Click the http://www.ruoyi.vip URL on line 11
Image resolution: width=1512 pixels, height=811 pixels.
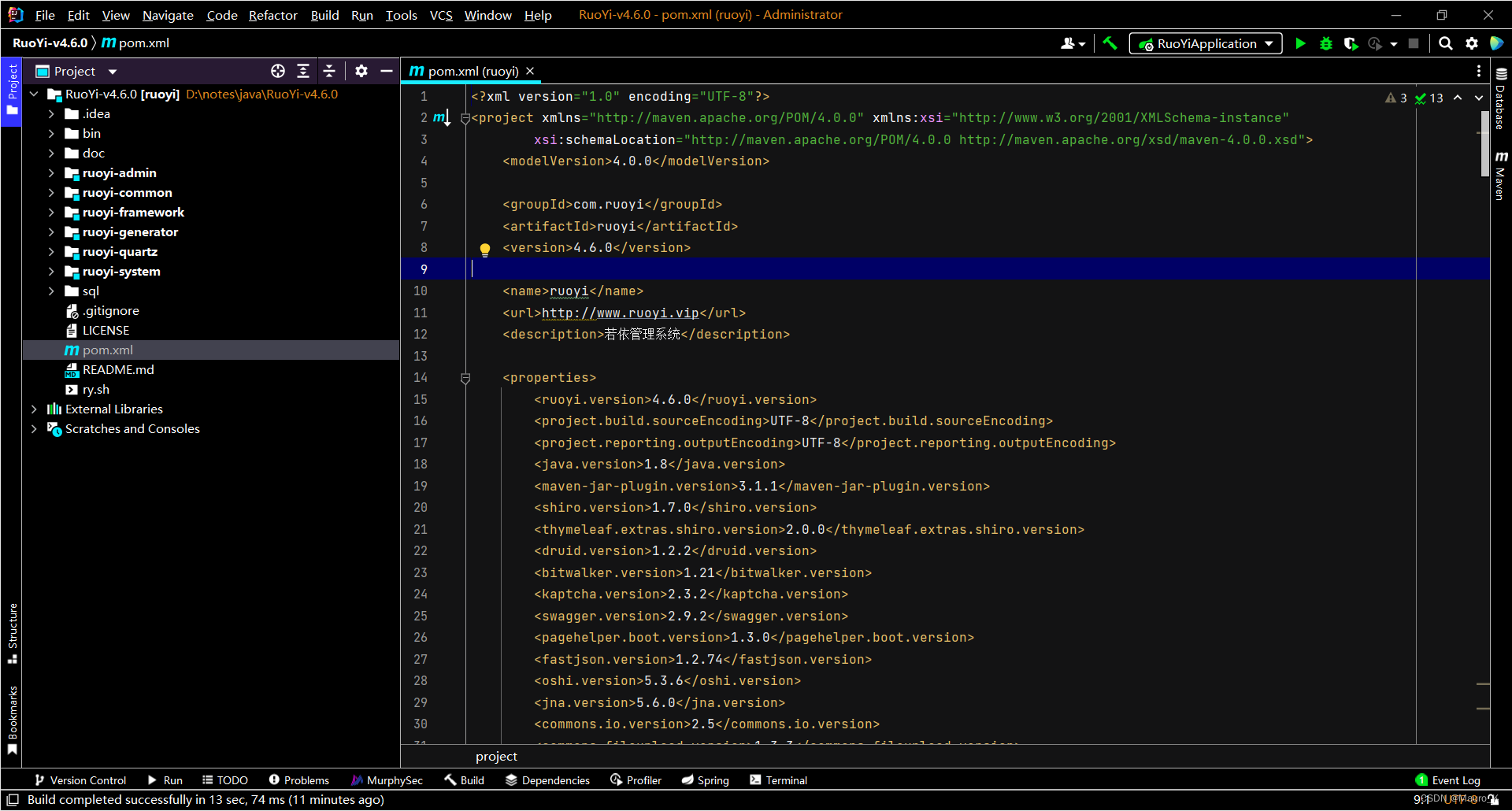(621, 313)
